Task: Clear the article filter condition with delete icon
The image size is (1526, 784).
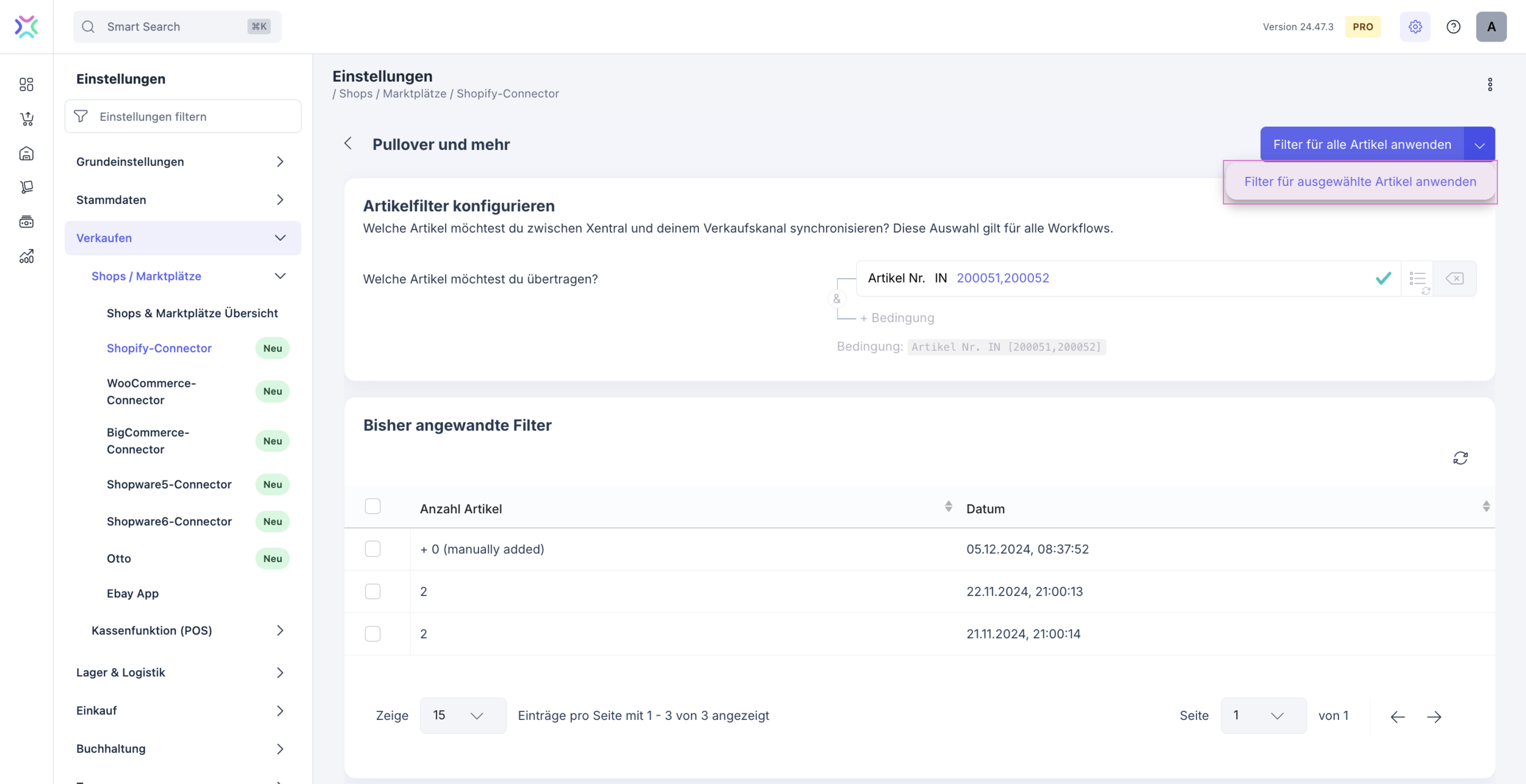Action: 1455,279
